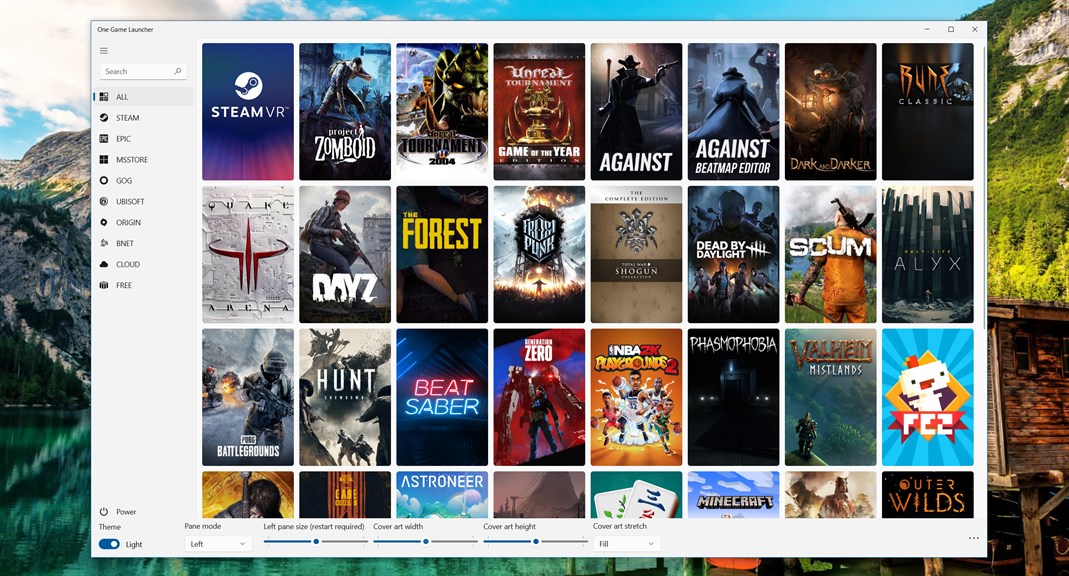Open the DayZ cover
The image size is (1069, 576).
coord(345,254)
